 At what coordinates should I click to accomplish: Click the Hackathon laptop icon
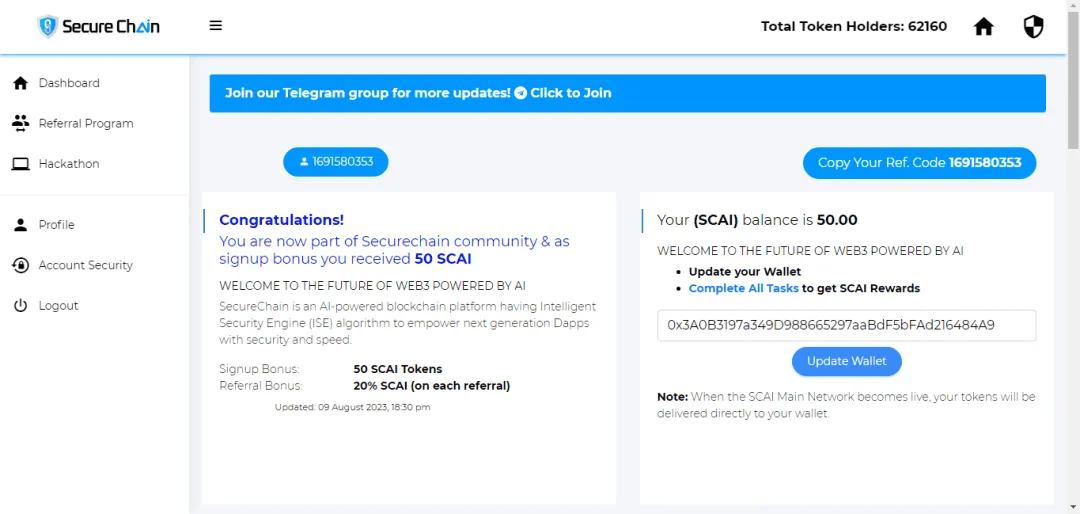tap(21, 164)
